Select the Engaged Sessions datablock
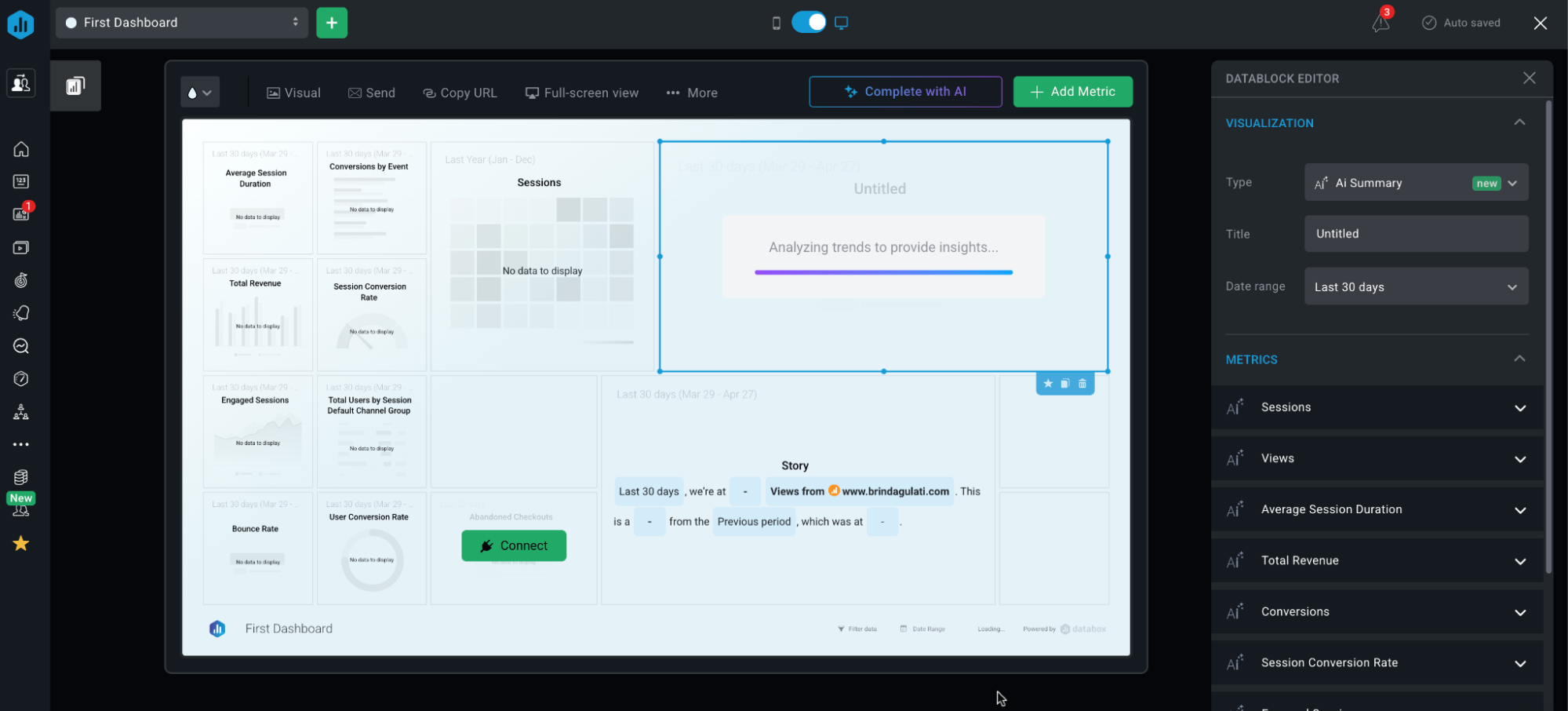The image size is (1568, 711). point(257,432)
